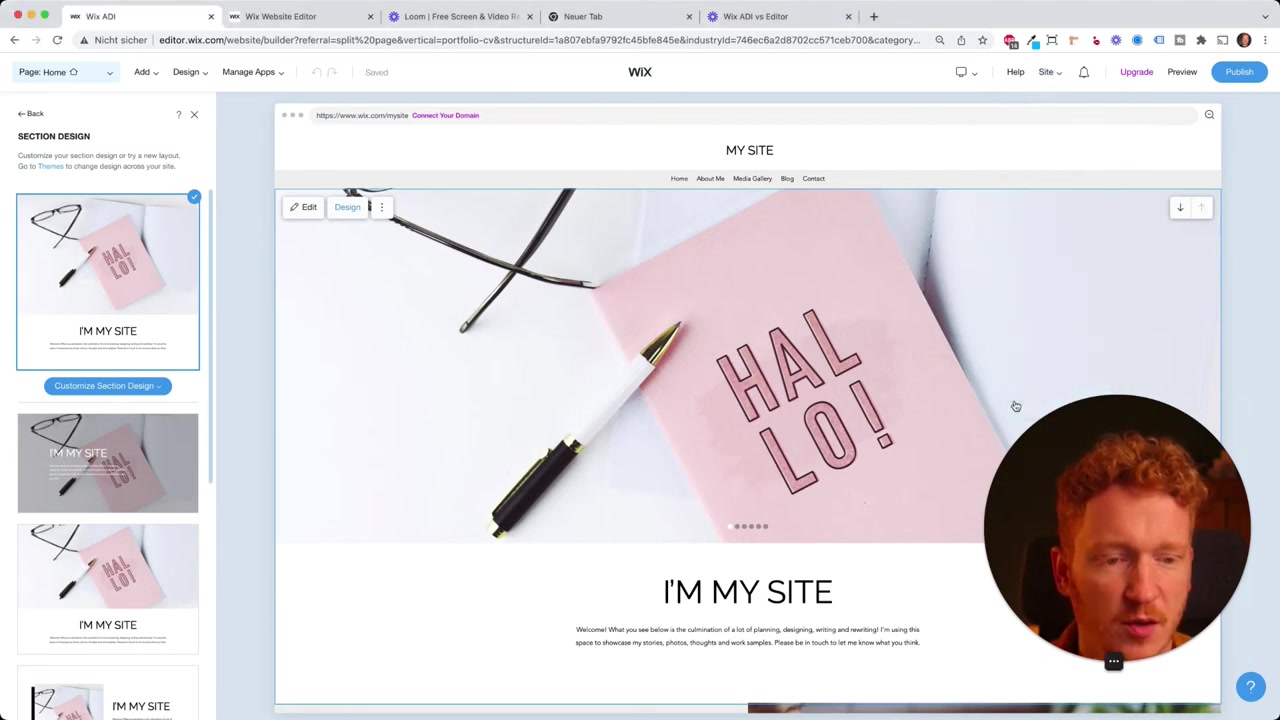1280x720 pixels.
Task: Publish the site
Action: pos(1239,72)
